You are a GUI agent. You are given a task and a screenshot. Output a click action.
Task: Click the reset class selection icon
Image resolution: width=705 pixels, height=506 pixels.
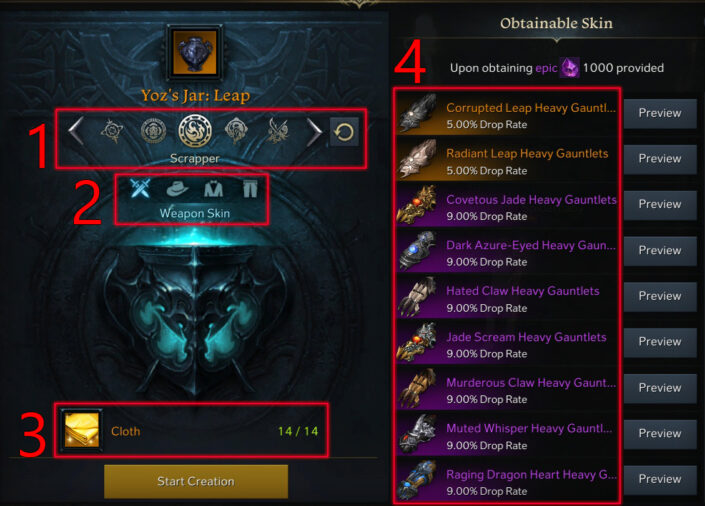(x=344, y=132)
